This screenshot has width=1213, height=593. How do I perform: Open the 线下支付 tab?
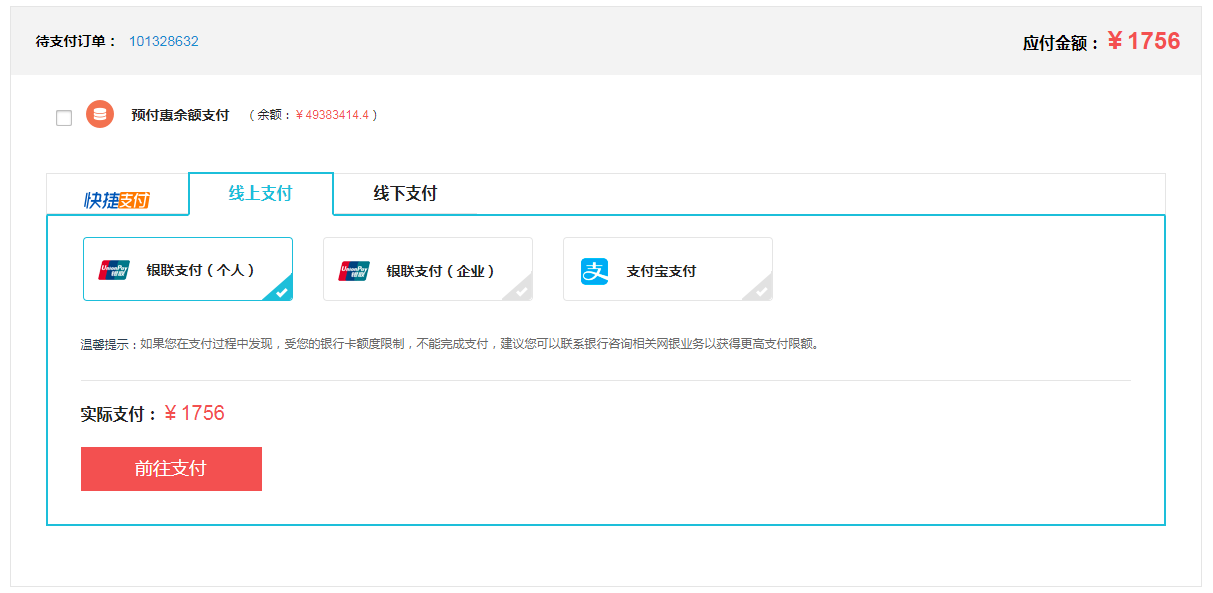(405, 194)
